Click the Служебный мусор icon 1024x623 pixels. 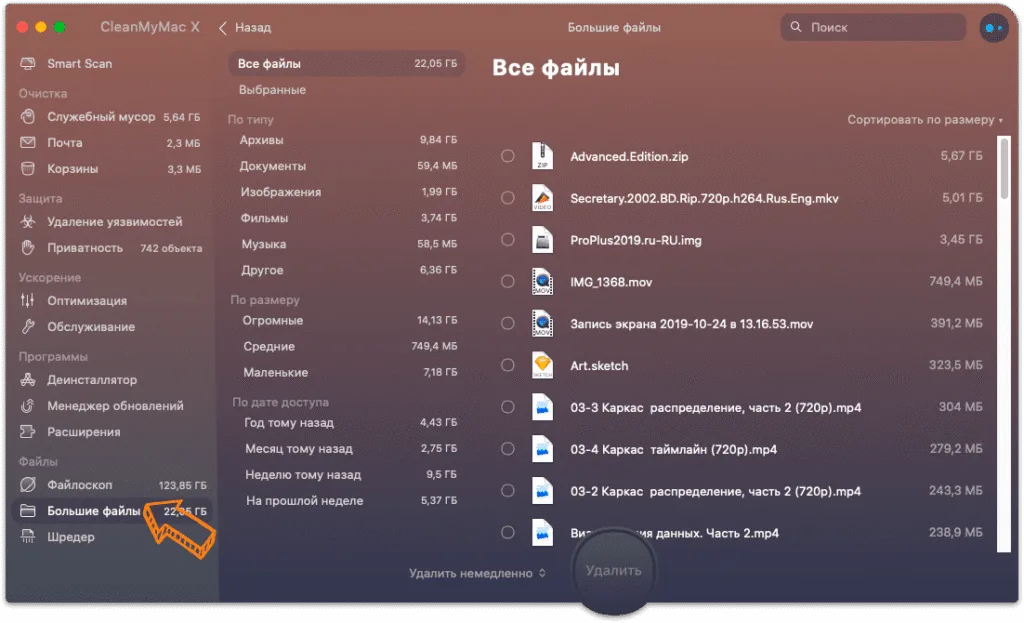27,117
